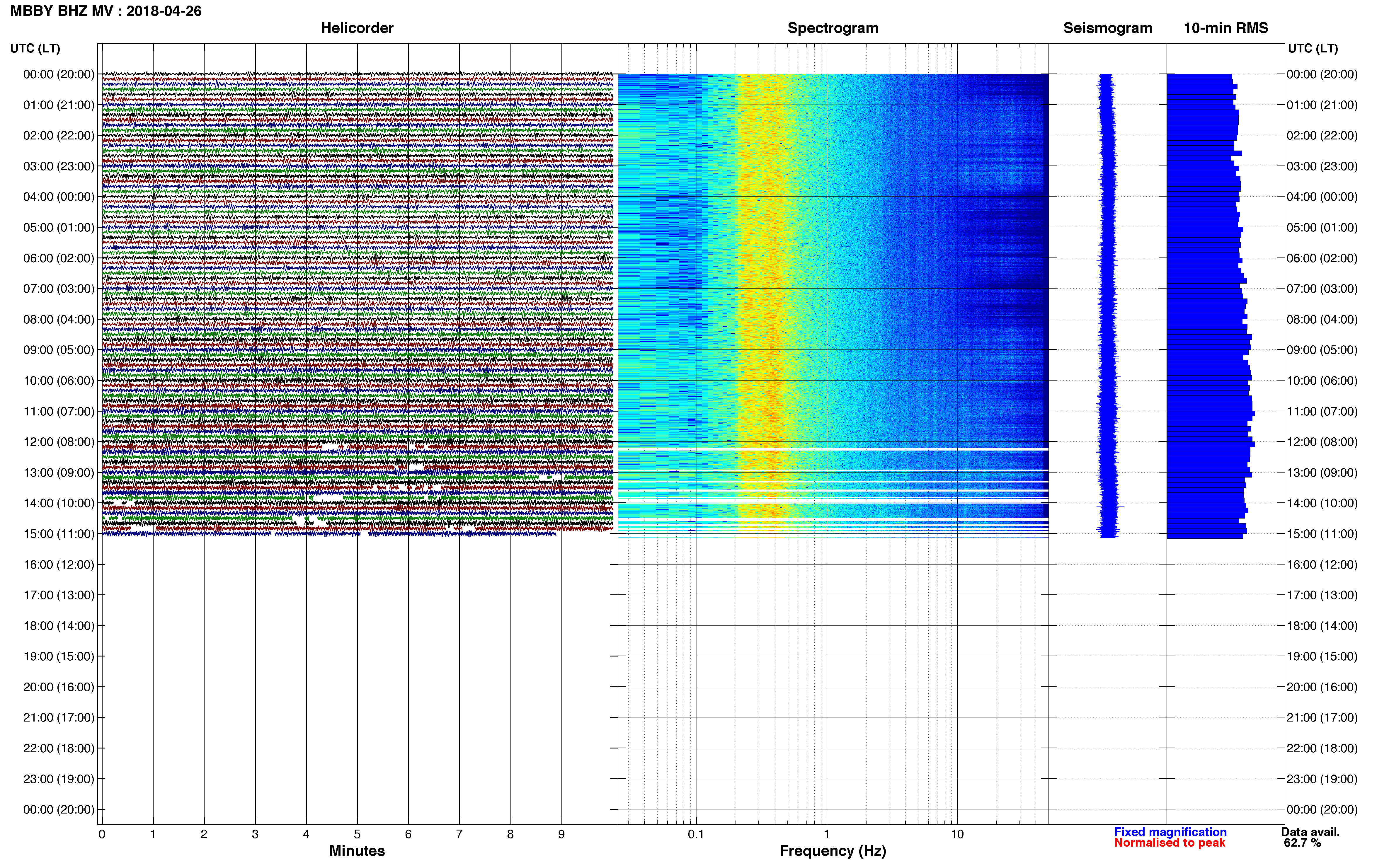The width and height of the screenshot is (1389, 868).
Task: Click the 'Fixed magnification' legend text
Action: tap(1170, 832)
